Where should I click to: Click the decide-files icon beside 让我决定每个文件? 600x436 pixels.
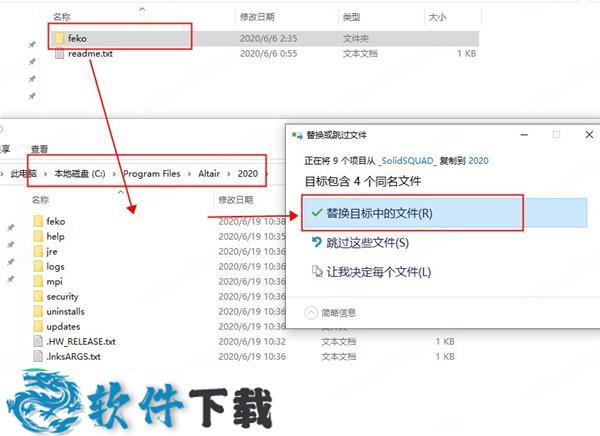317,271
